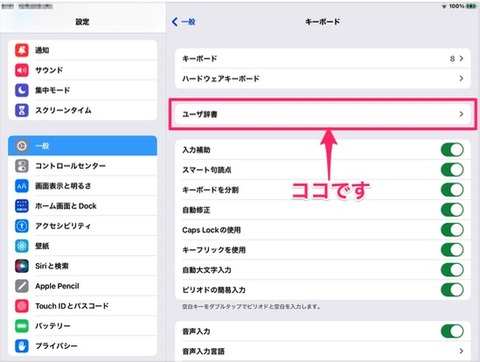This screenshot has height=362, width=480.
Task: Tap the アクセシビリティ icon
Action: [x=22, y=226]
